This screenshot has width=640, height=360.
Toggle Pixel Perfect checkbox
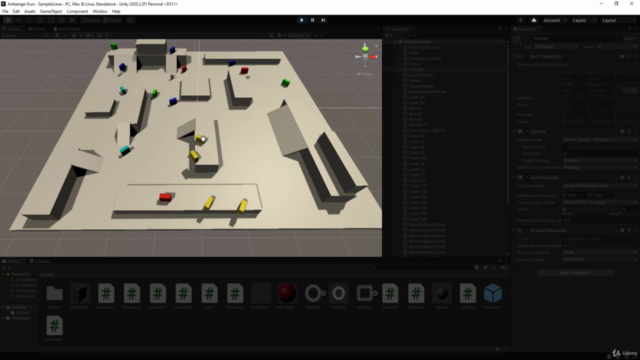(565, 147)
